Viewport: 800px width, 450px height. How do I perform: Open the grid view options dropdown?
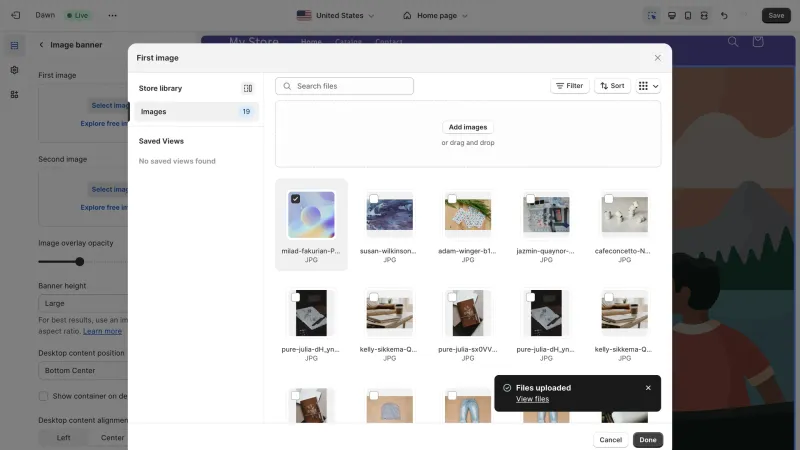tap(648, 86)
